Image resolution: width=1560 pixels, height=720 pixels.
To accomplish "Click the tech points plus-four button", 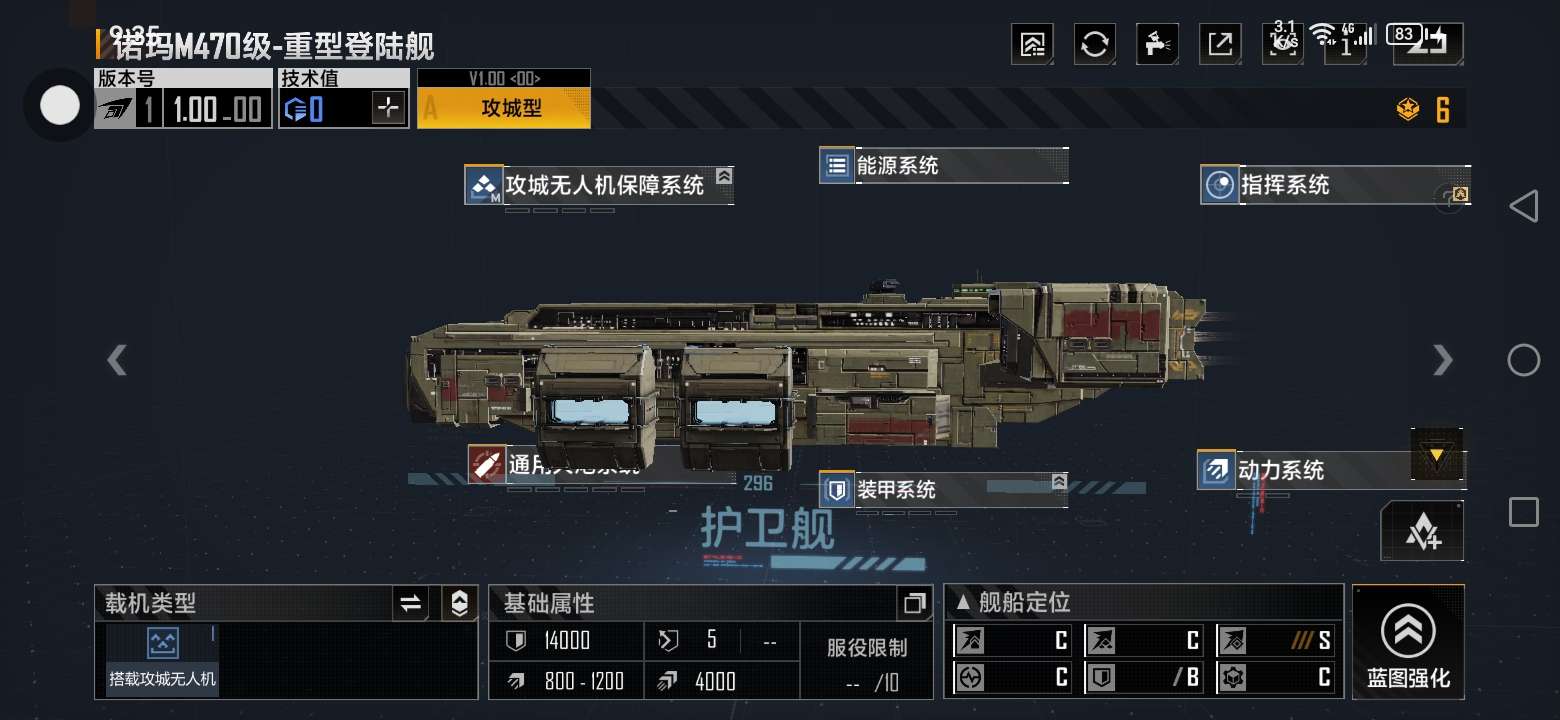I will (x=1422, y=532).
